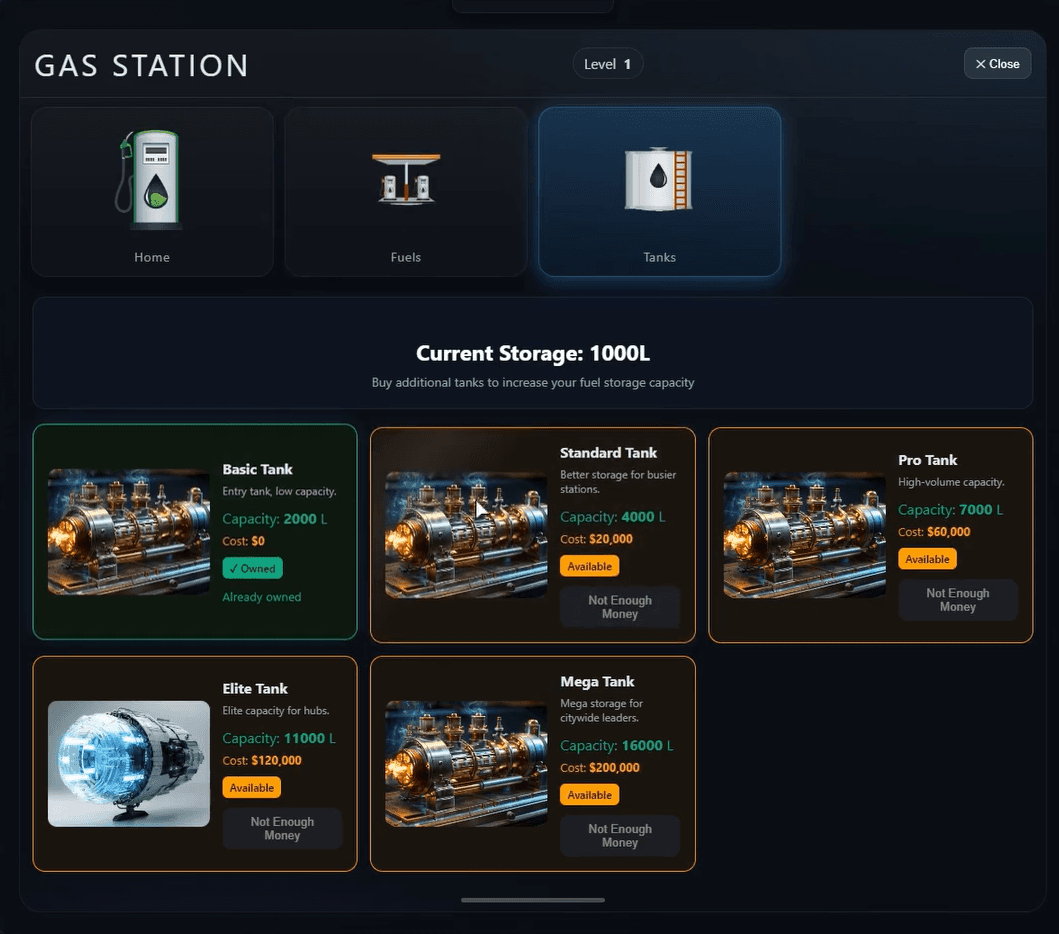Click Not Enough Money button for Standard Tank
Viewport: 1059px width, 934px height.
pos(620,607)
